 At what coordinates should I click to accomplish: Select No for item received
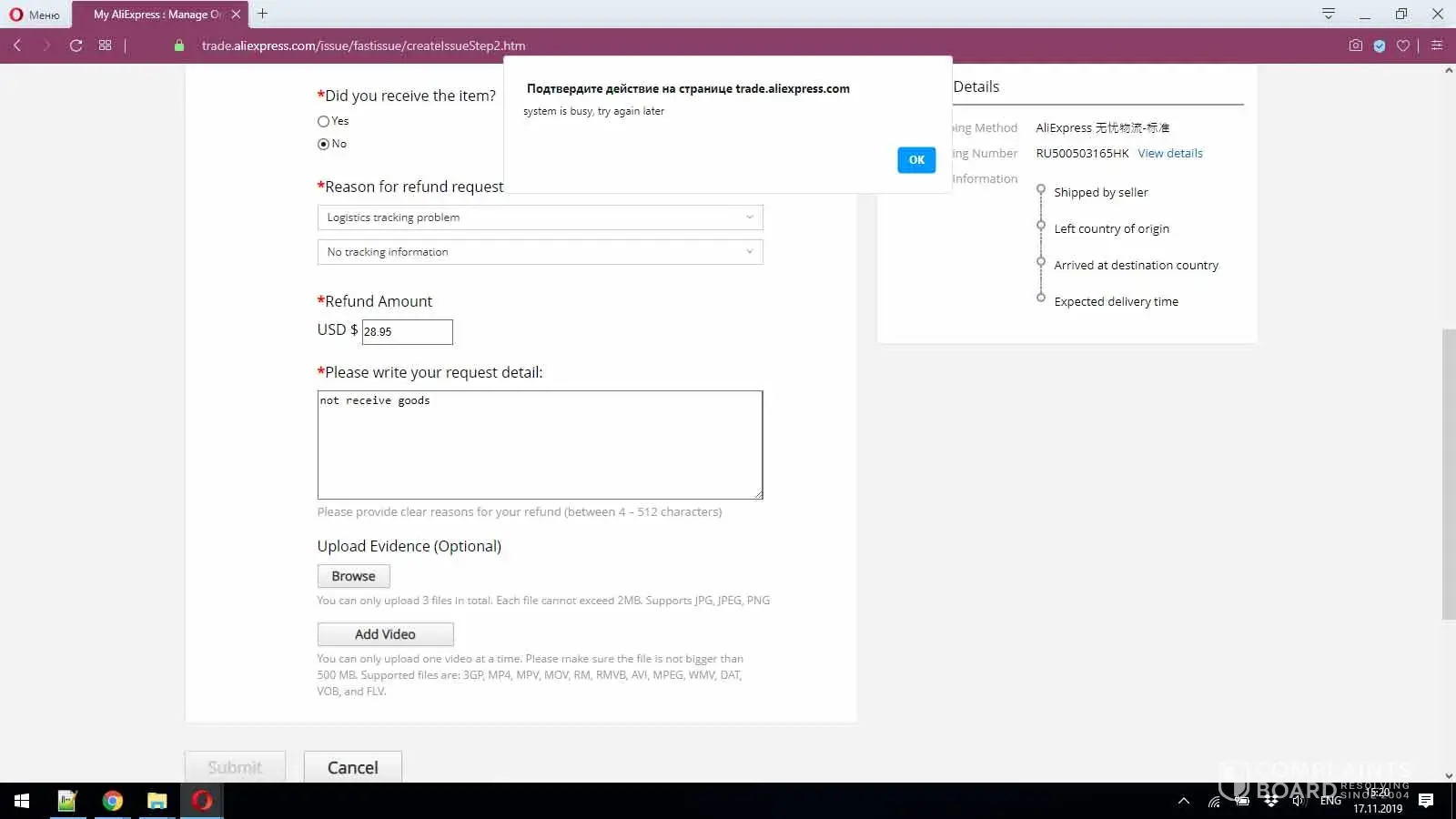point(323,144)
